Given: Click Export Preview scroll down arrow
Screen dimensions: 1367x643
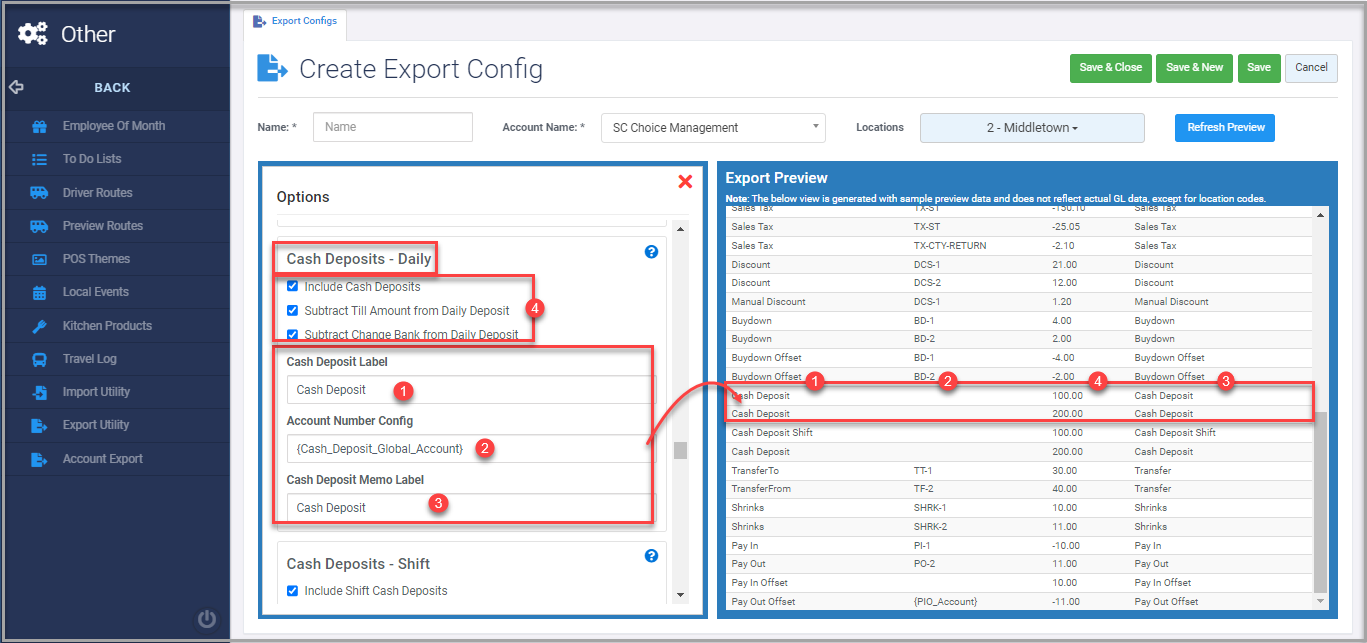Looking at the screenshot, I should click(x=1320, y=601).
